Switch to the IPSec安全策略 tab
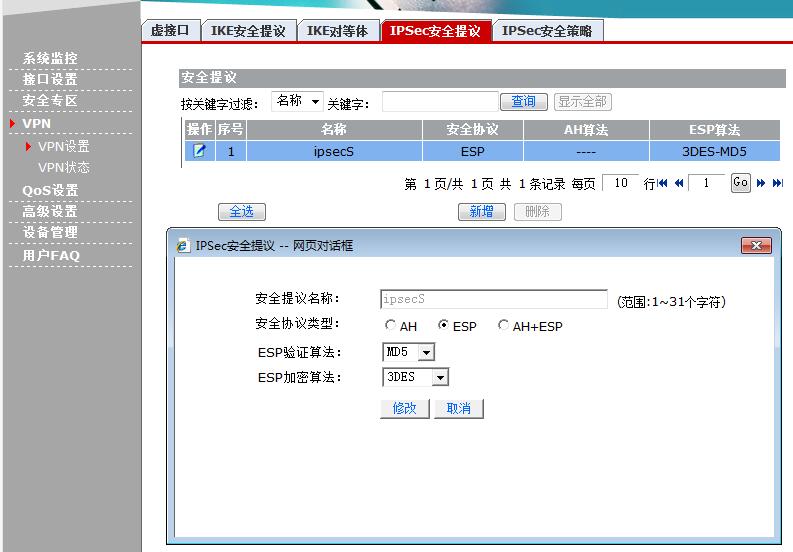The image size is (793, 552). pyautogui.click(x=547, y=31)
